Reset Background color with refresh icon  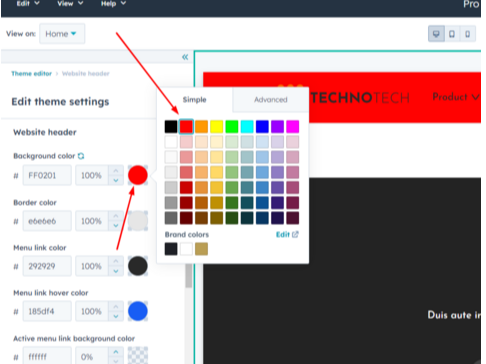point(81,156)
